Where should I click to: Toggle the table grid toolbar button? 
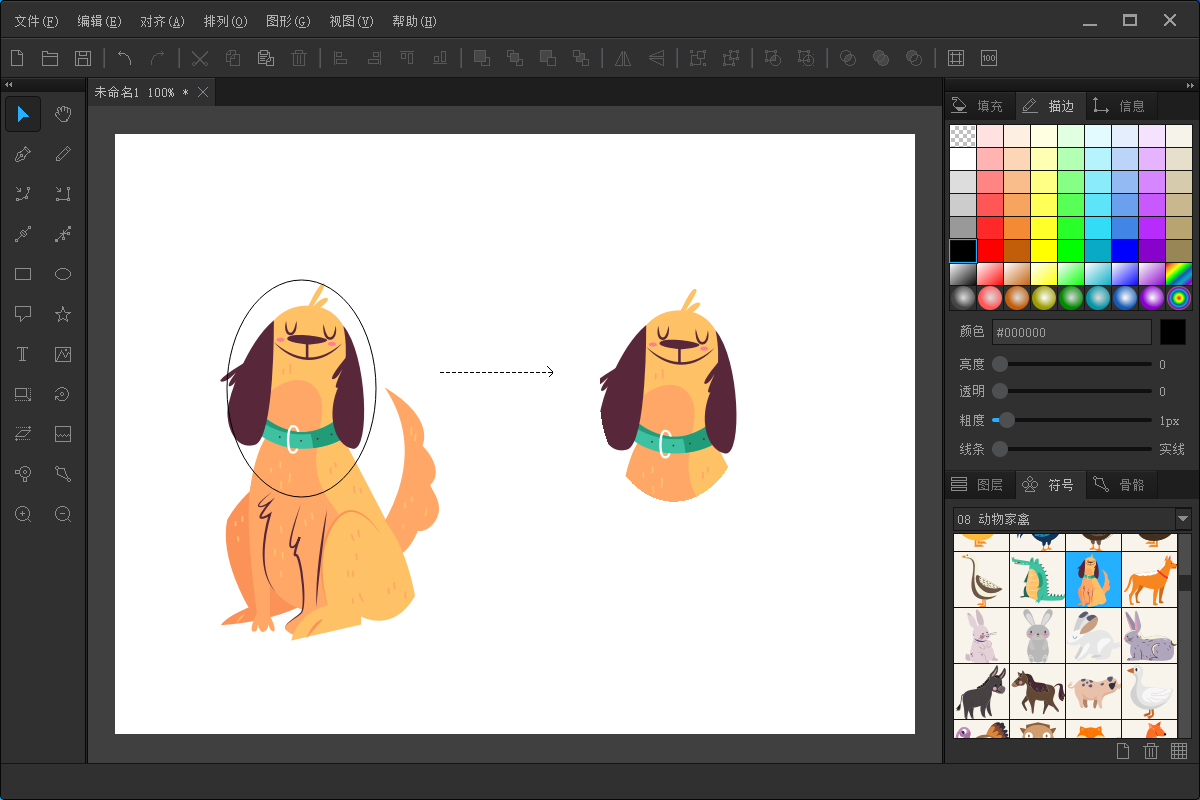(x=956, y=58)
